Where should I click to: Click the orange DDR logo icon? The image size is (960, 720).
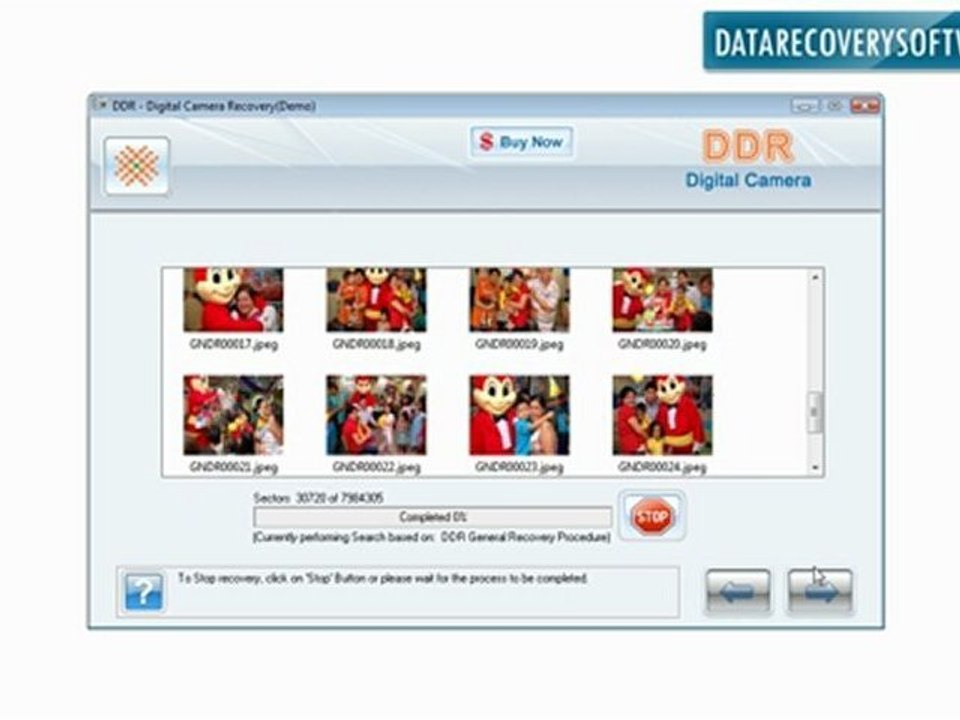coord(137,166)
